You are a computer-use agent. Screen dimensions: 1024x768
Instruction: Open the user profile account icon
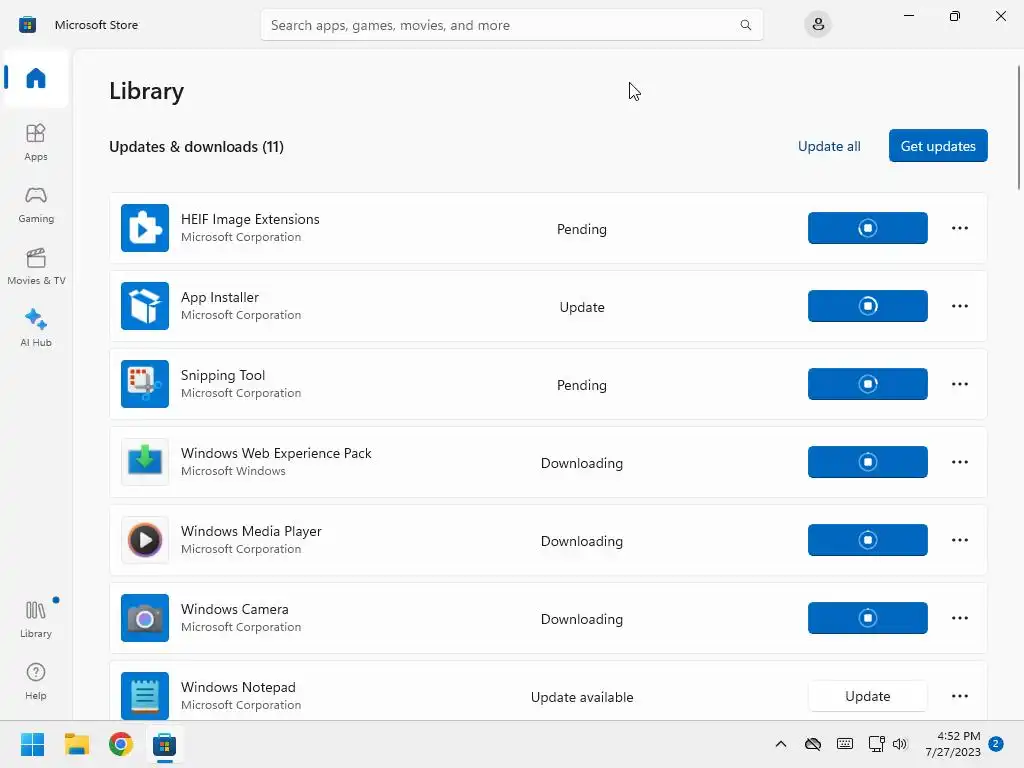818,25
